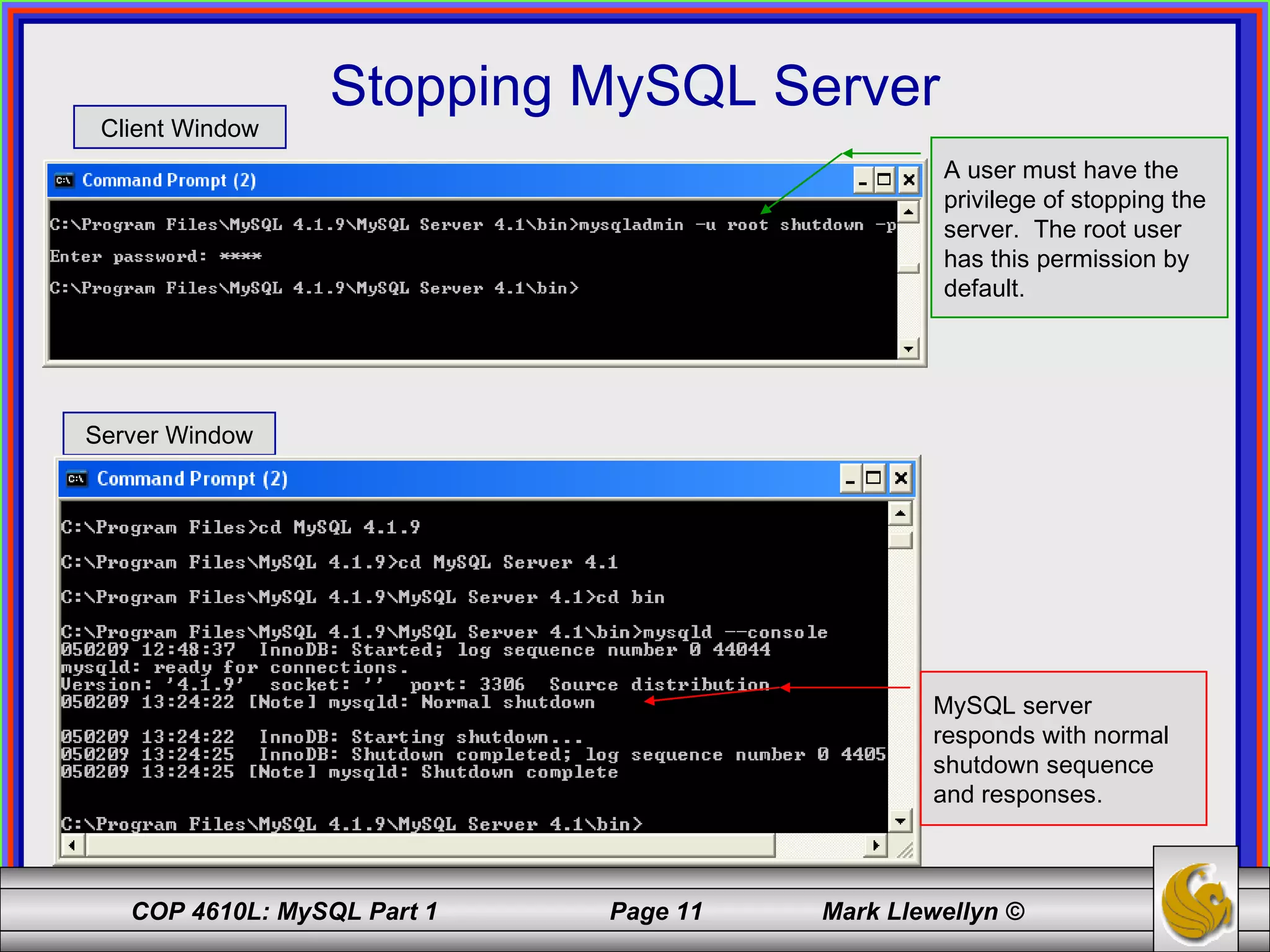Screen dimensions: 1270x952
Task: Click the Server window resize grip corner
Action: click(x=904, y=849)
